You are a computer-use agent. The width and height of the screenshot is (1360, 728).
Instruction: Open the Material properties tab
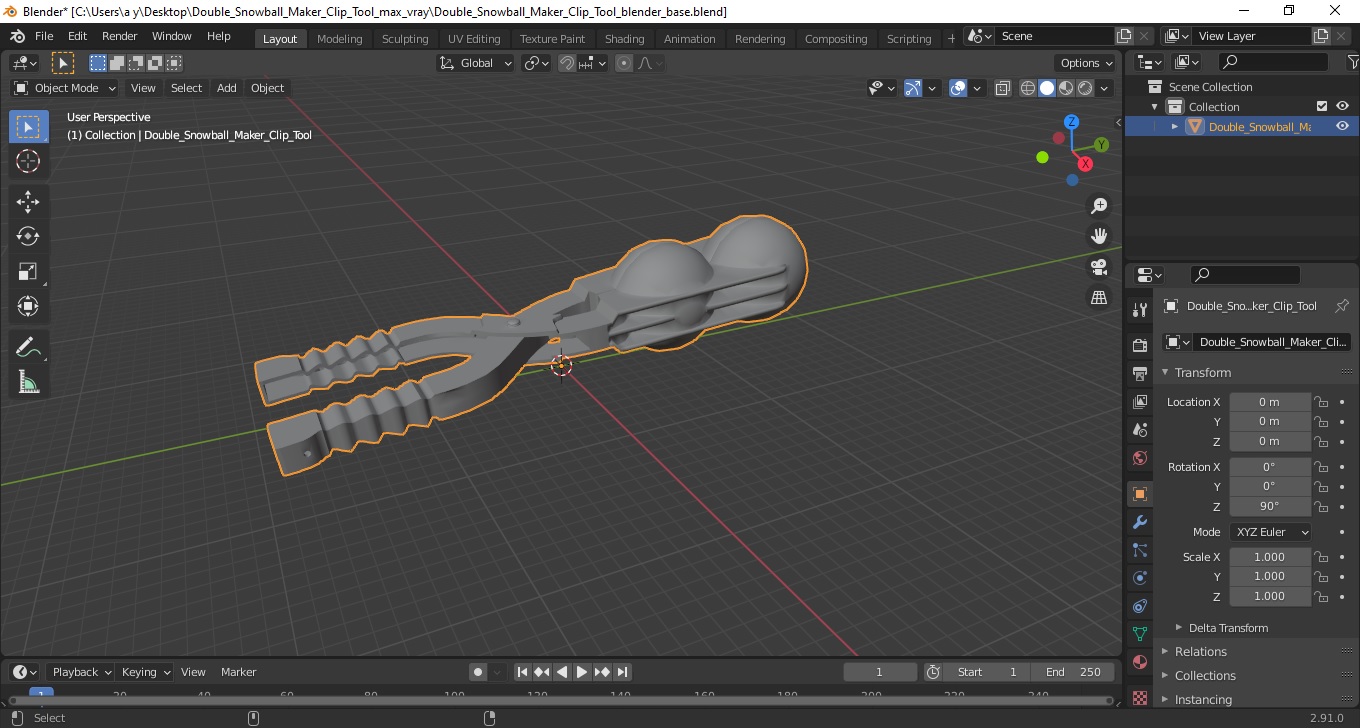pyautogui.click(x=1140, y=662)
